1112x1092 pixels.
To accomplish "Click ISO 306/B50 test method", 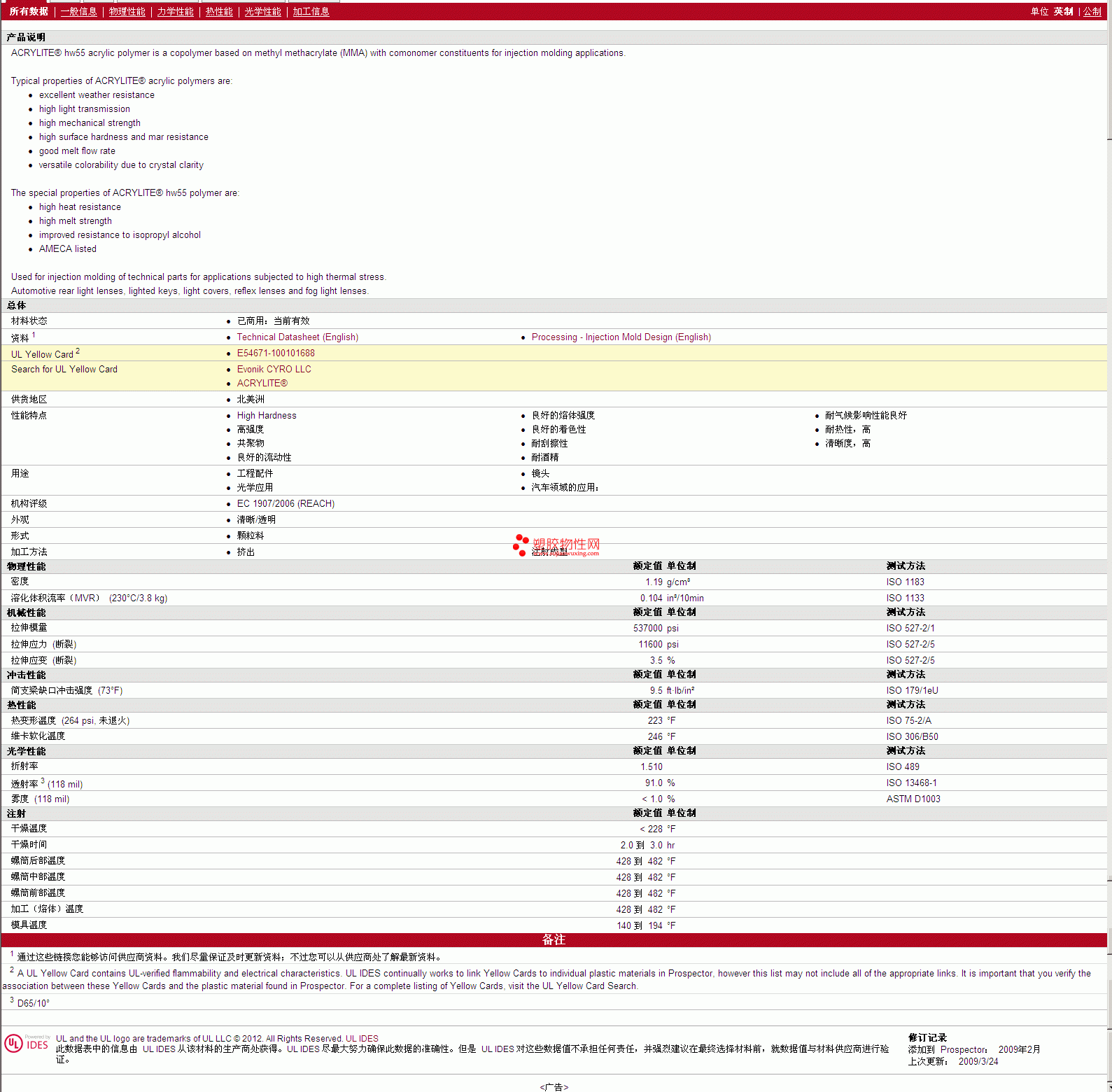I will 912,736.
